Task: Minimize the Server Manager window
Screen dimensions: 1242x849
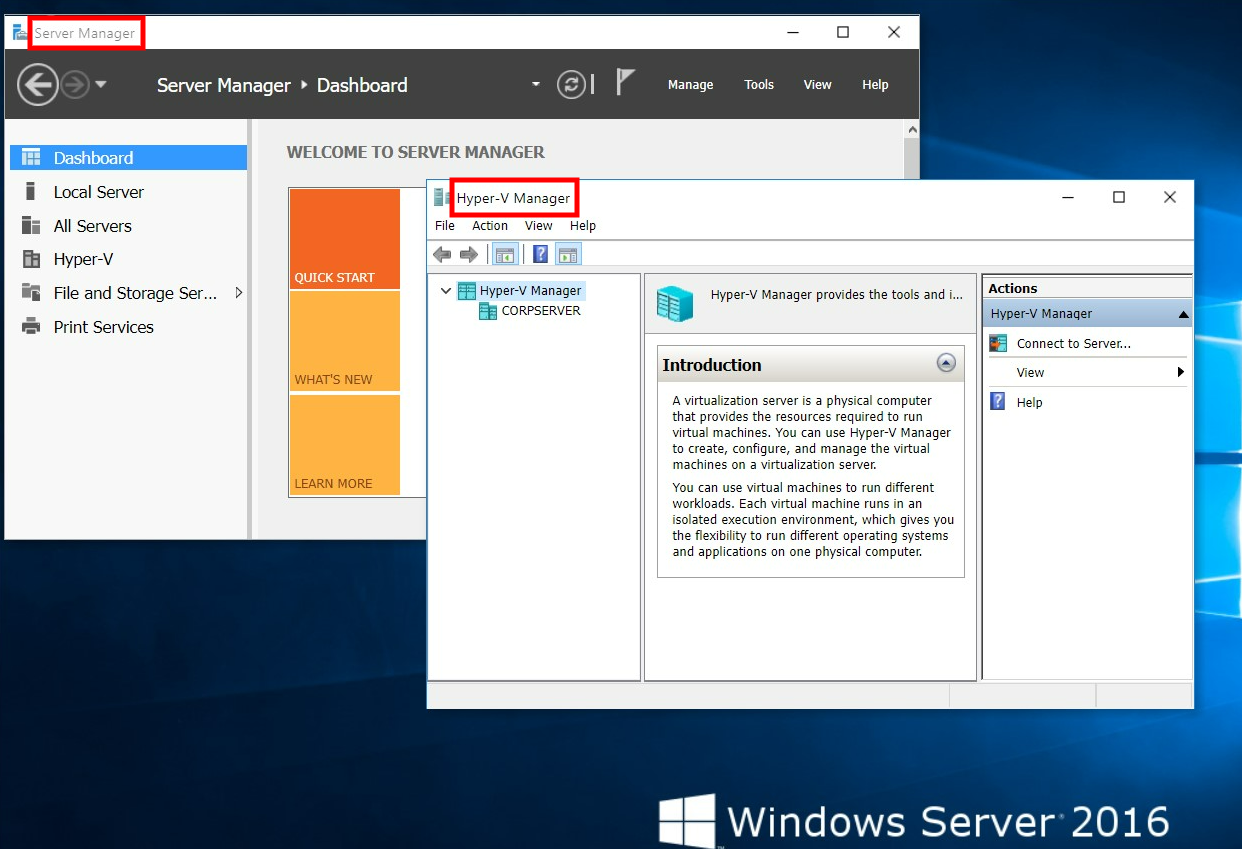Action: pyautogui.click(x=793, y=32)
